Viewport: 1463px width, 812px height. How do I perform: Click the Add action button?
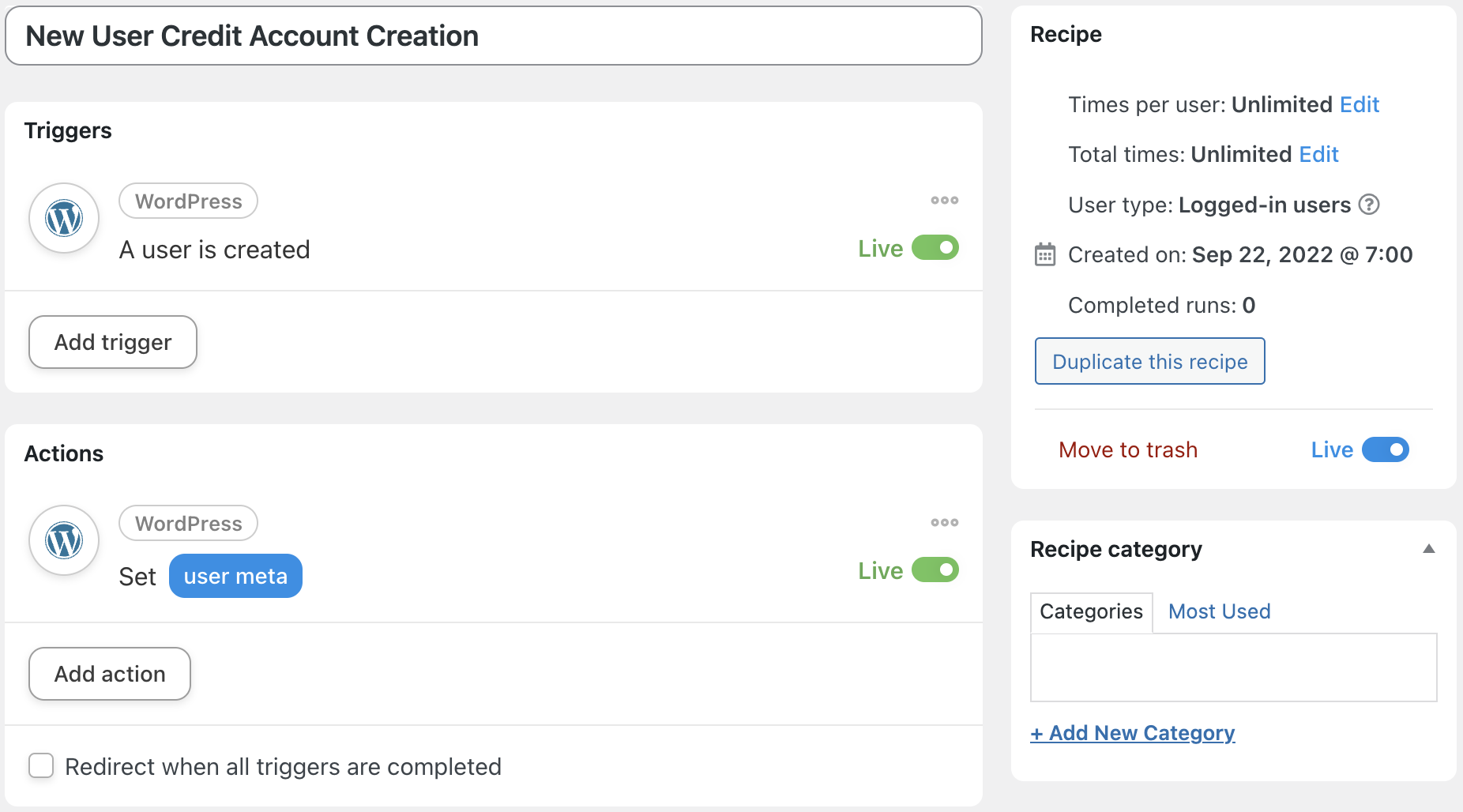tap(110, 674)
